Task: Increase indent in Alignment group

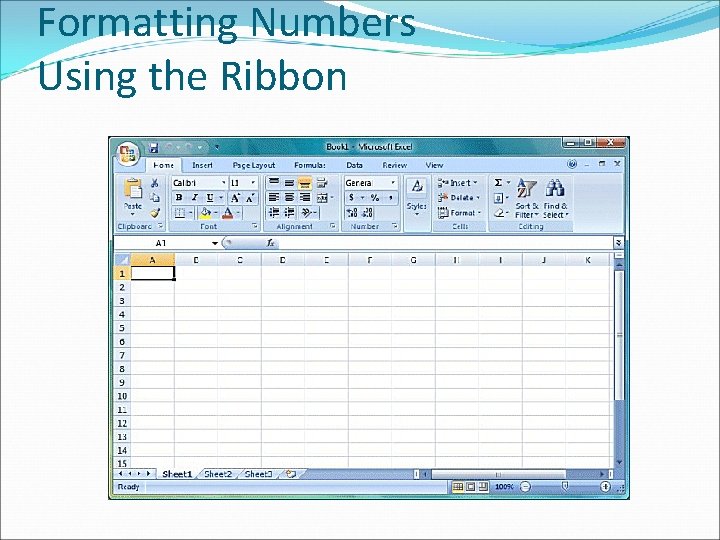Action: [x=289, y=212]
